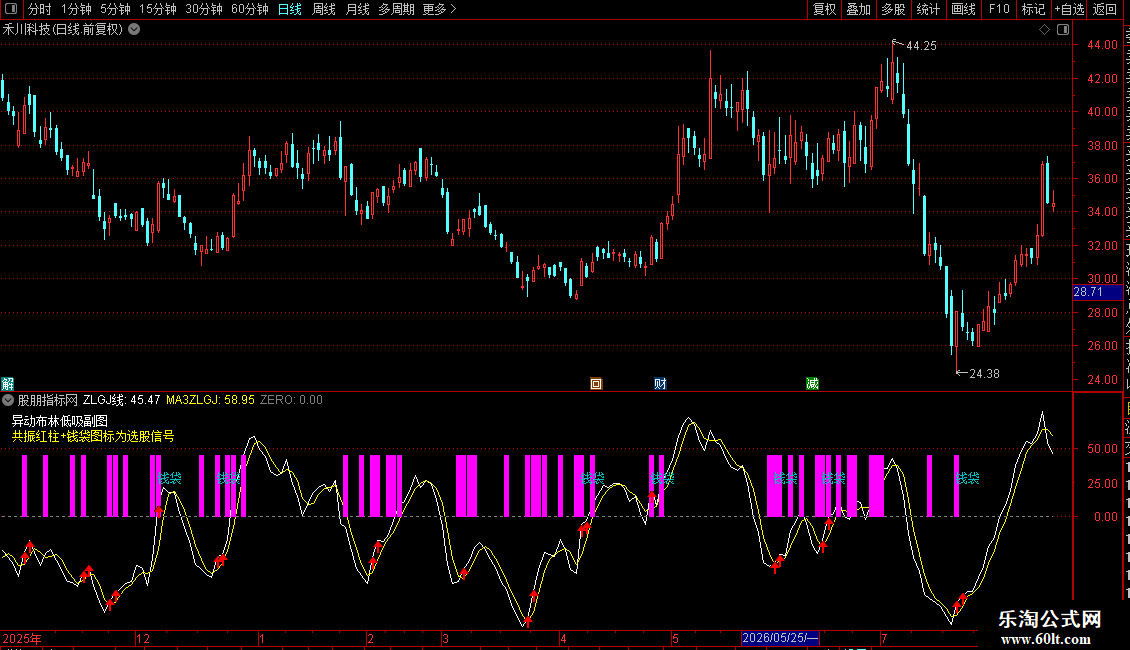Select the 日线 daily period

pos(290,9)
